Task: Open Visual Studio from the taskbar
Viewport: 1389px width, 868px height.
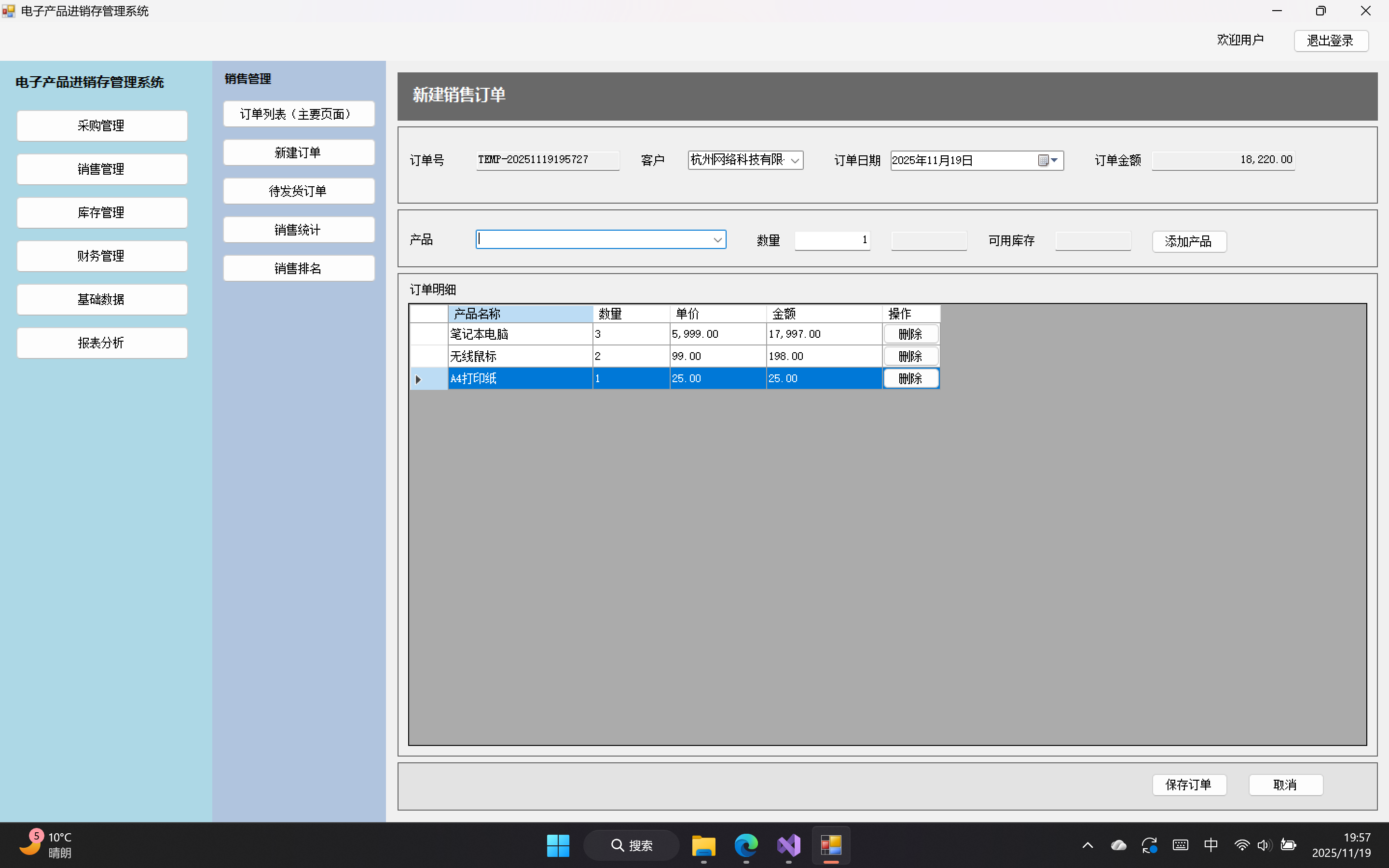Action: coord(789,845)
